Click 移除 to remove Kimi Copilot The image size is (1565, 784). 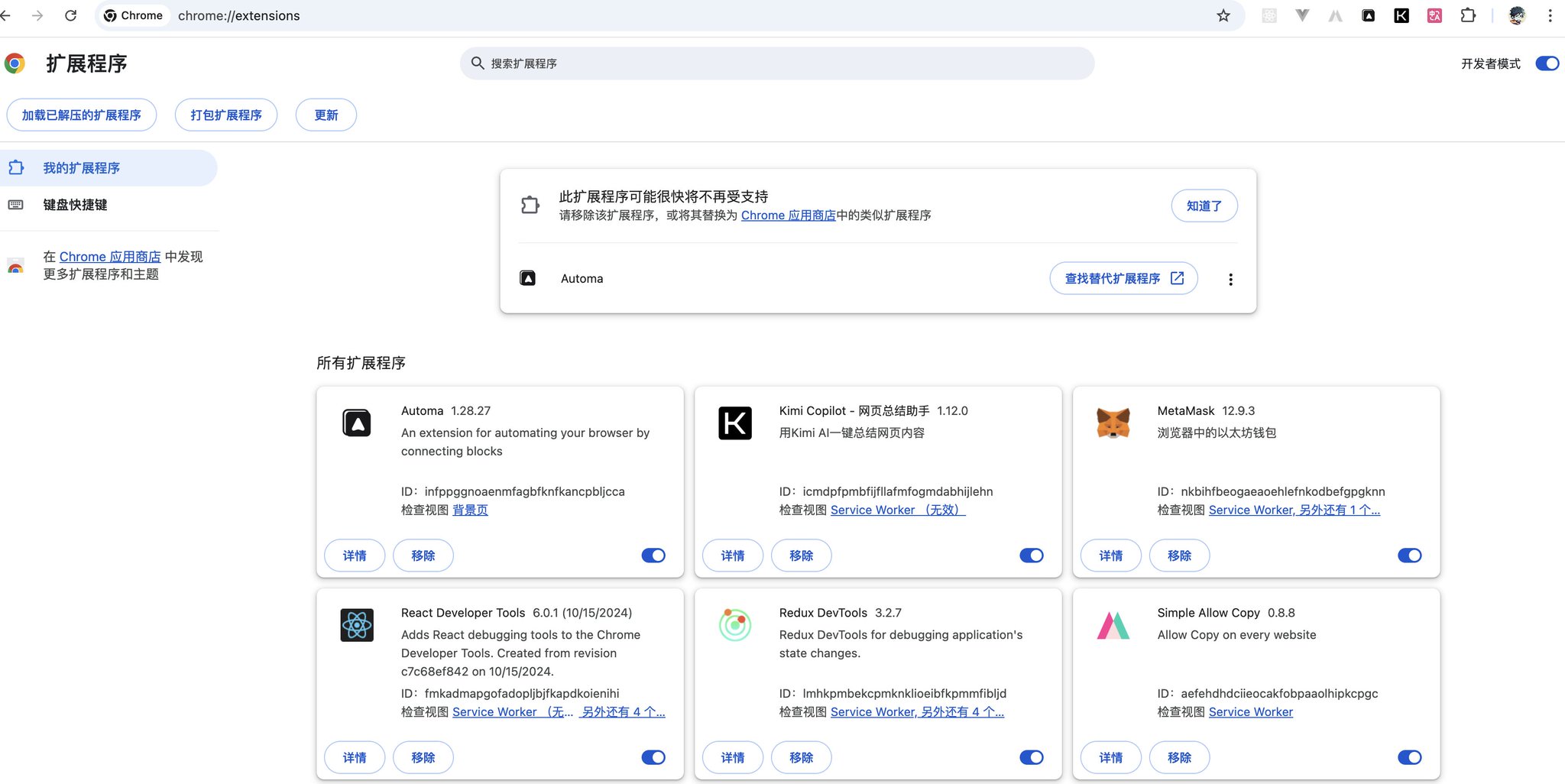coord(802,556)
